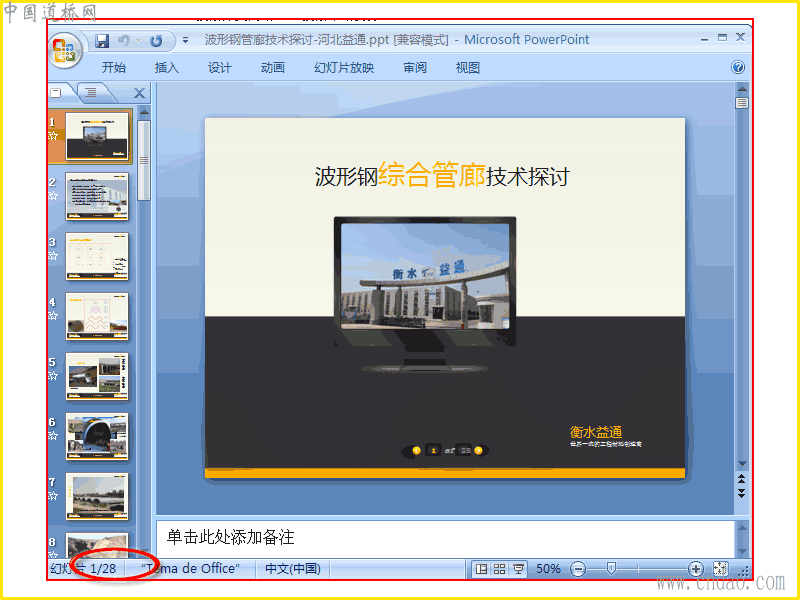The width and height of the screenshot is (800, 600).
Task: Redo the last action
Action: [156, 40]
